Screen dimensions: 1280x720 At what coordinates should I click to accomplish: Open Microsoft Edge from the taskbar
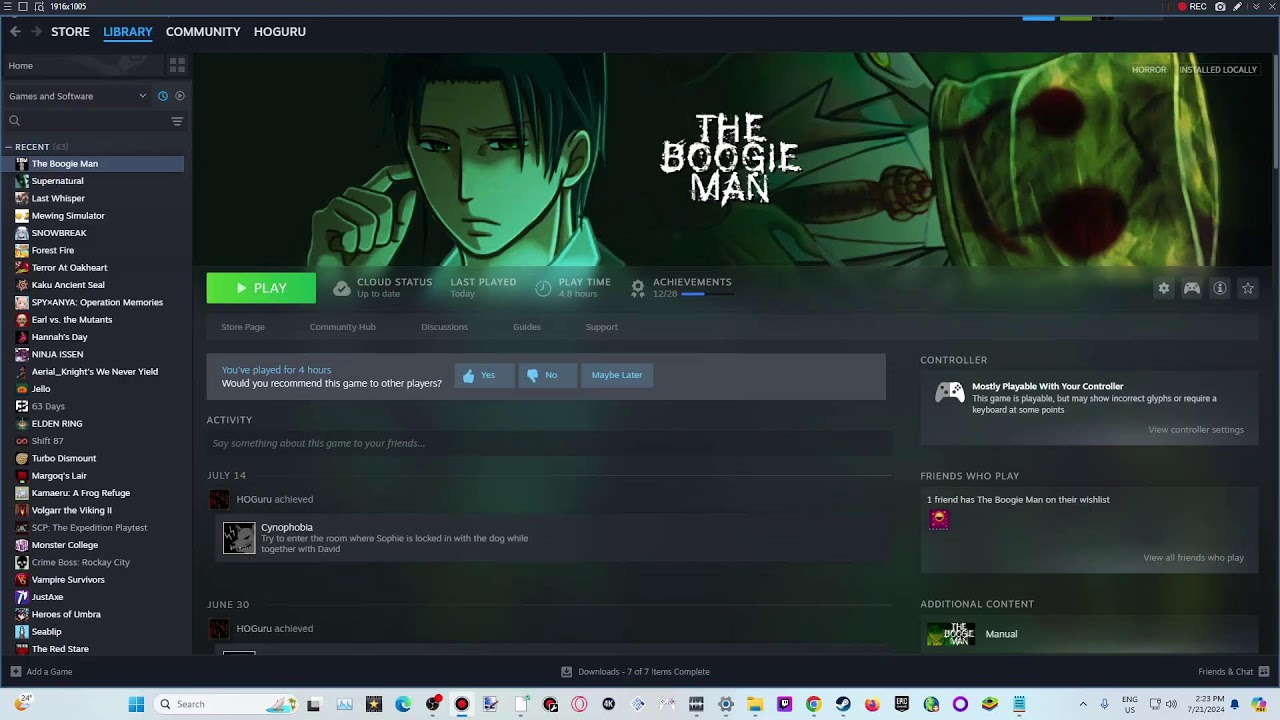(403, 704)
